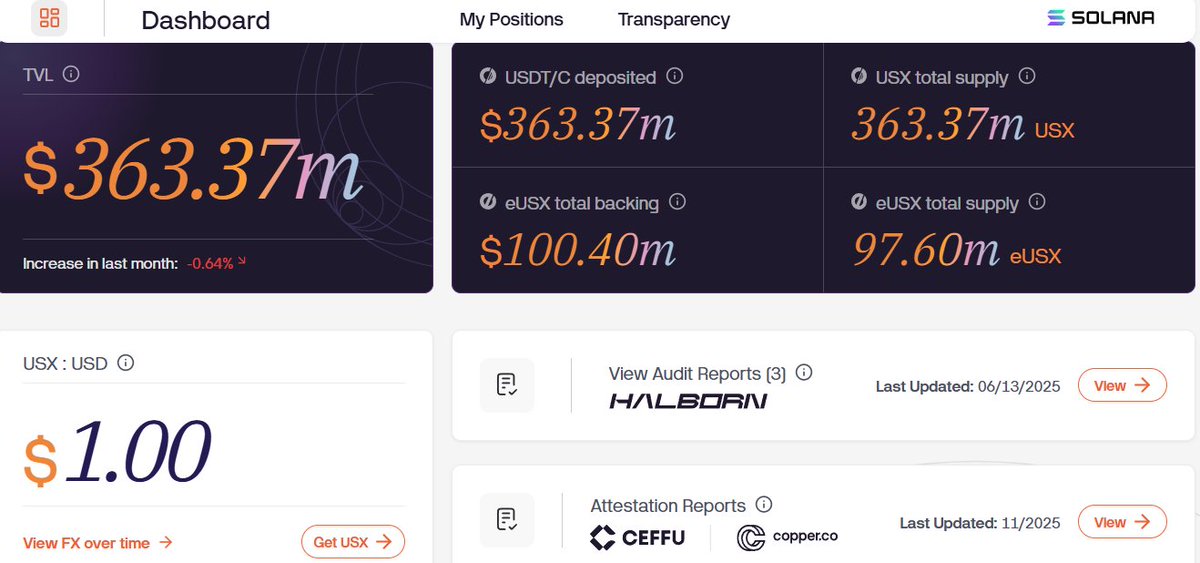Image resolution: width=1200 pixels, height=563 pixels.
Task: Click info icon next to USX : USD
Action: pyautogui.click(x=126, y=363)
